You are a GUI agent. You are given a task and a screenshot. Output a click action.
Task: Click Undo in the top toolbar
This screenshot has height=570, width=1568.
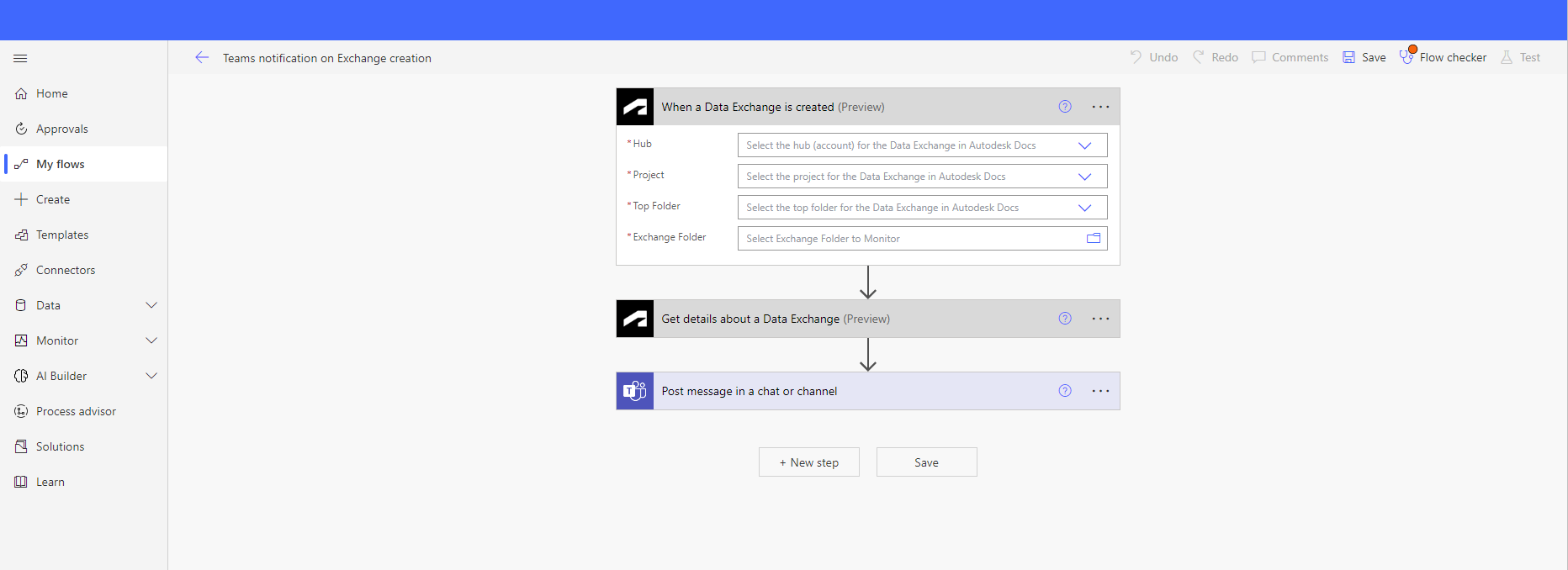1153,57
